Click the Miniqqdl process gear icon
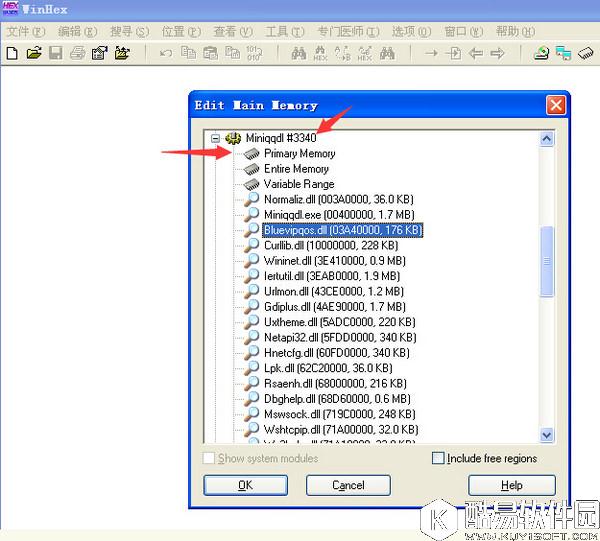600x541 pixels. point(234,138)
